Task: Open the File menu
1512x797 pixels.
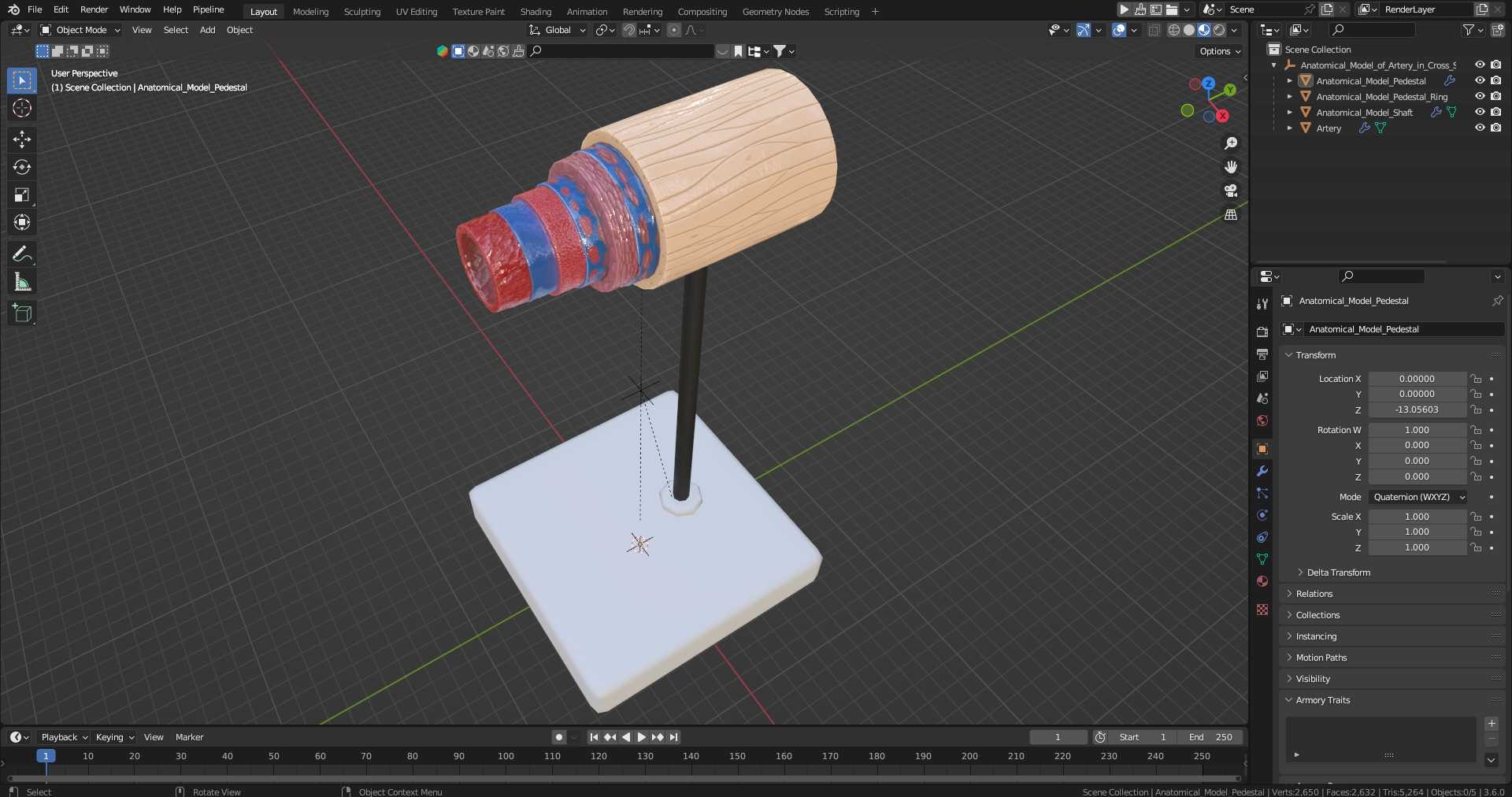Action: [x=35, y=9]
